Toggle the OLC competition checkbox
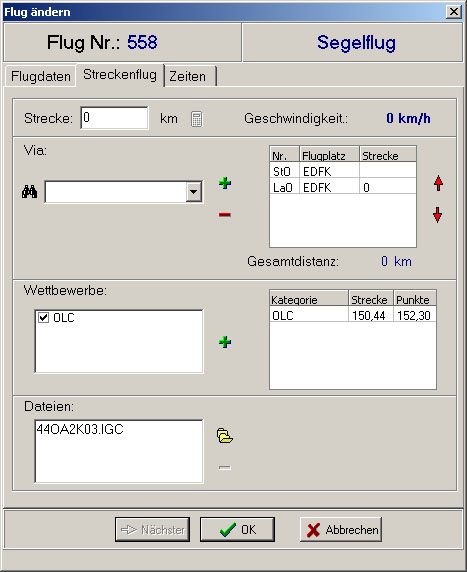This screenshot has width=467, height=572. (43, 318)
